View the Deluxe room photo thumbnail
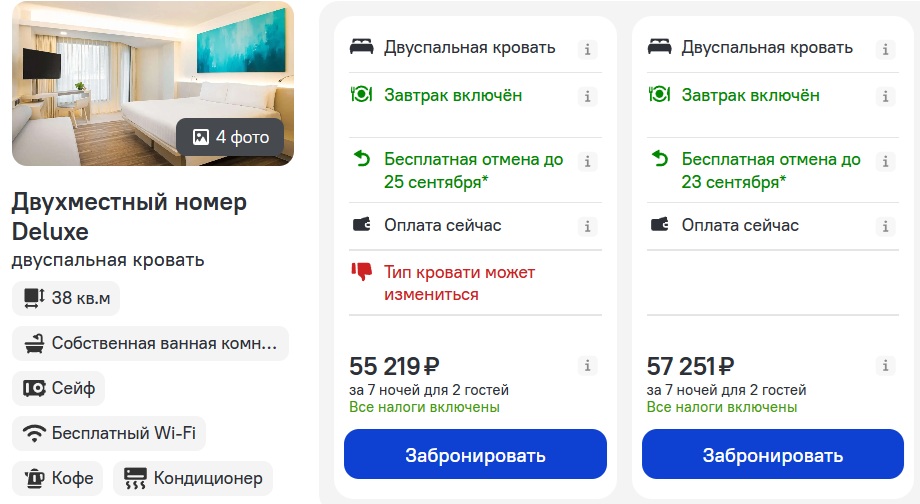The image size is (920, 504). (x=153, y=83)
